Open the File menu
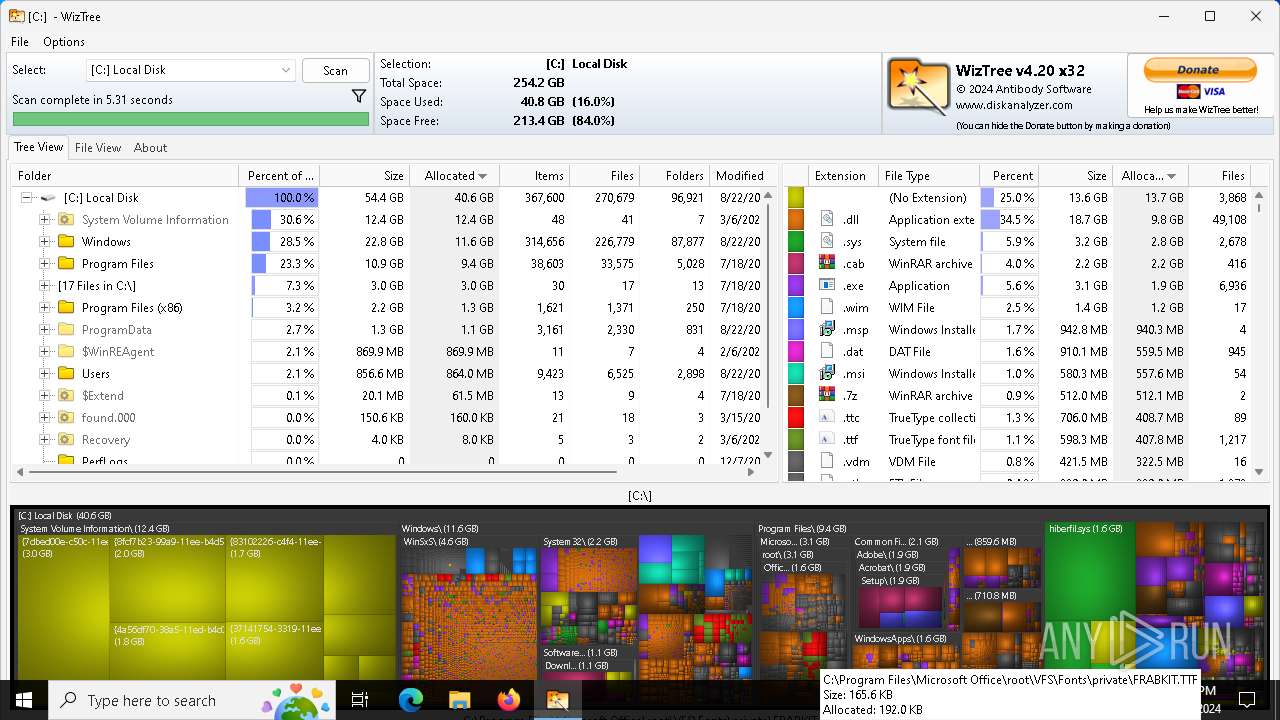Viewport: 1280px width, 720px height. pyautogui.click(x=20, y=42)
